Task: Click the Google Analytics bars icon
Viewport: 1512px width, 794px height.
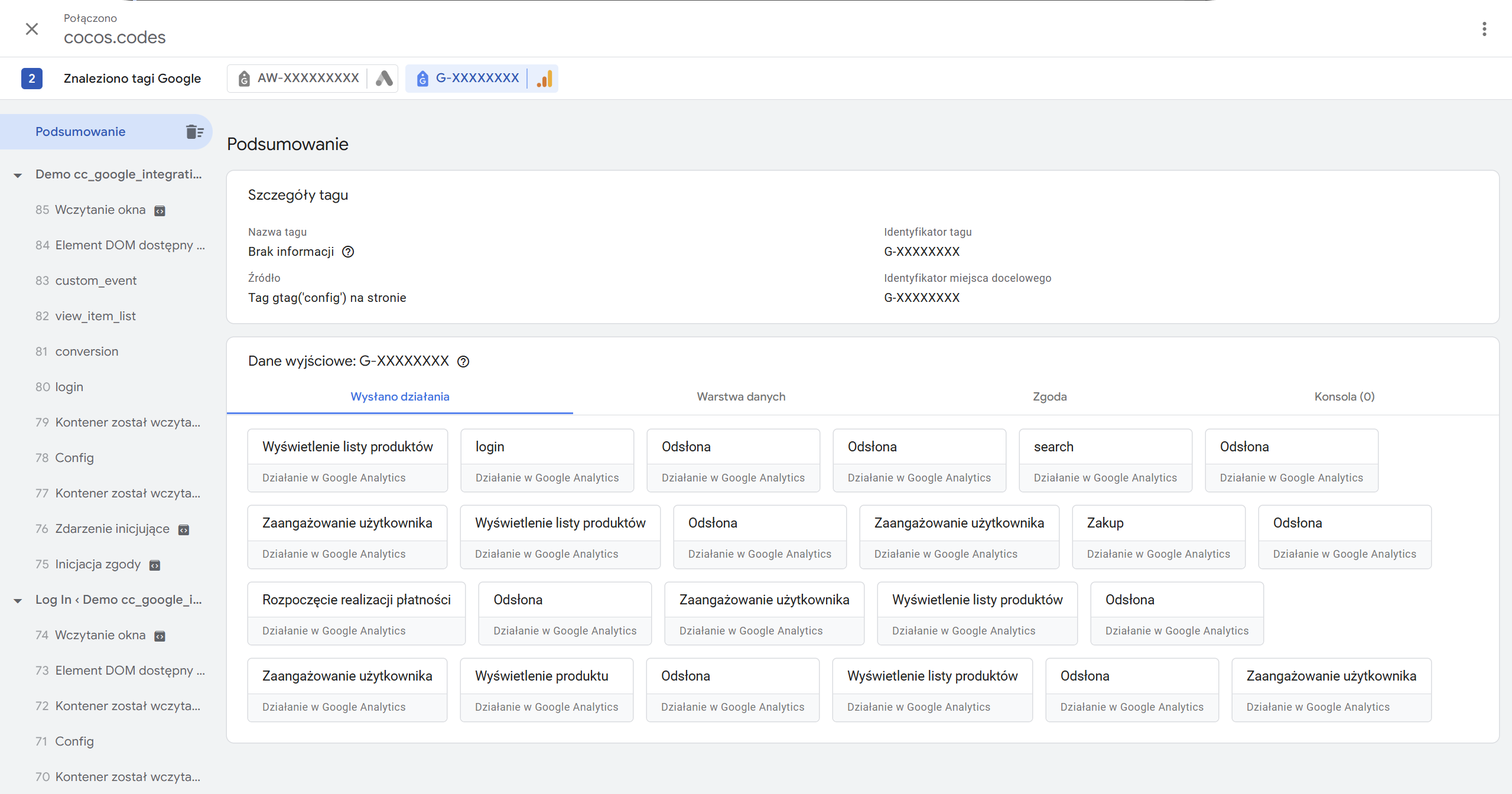Action: [544, 79]
